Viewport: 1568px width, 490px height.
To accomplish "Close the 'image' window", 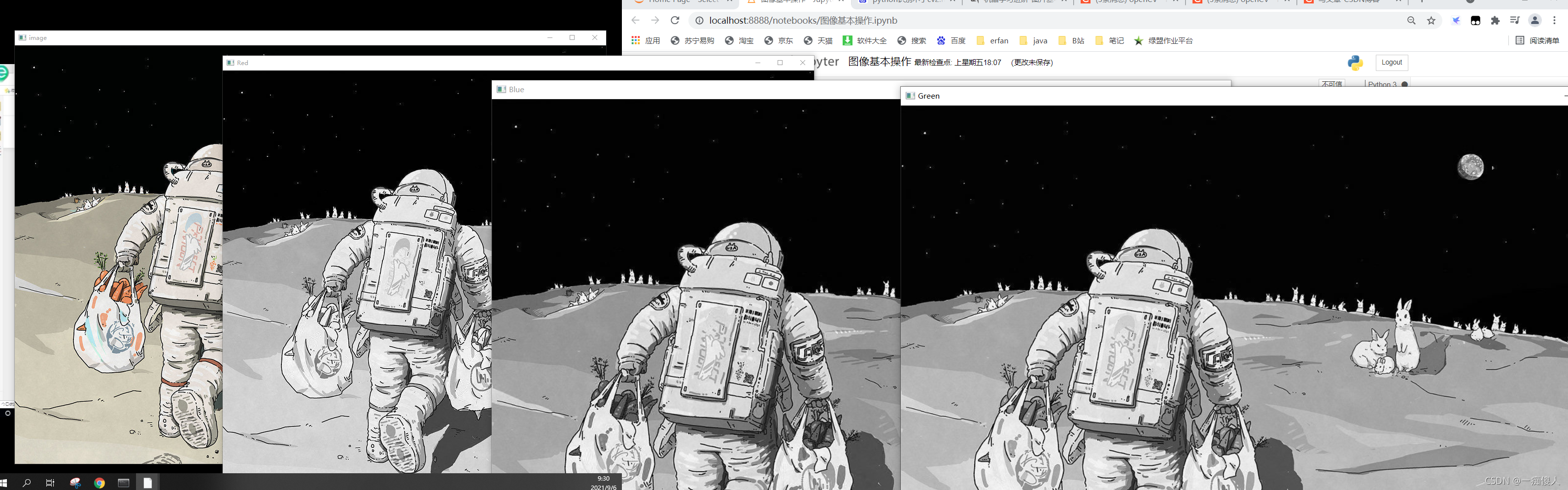I will pyautogui.click(x=595, y=38).
